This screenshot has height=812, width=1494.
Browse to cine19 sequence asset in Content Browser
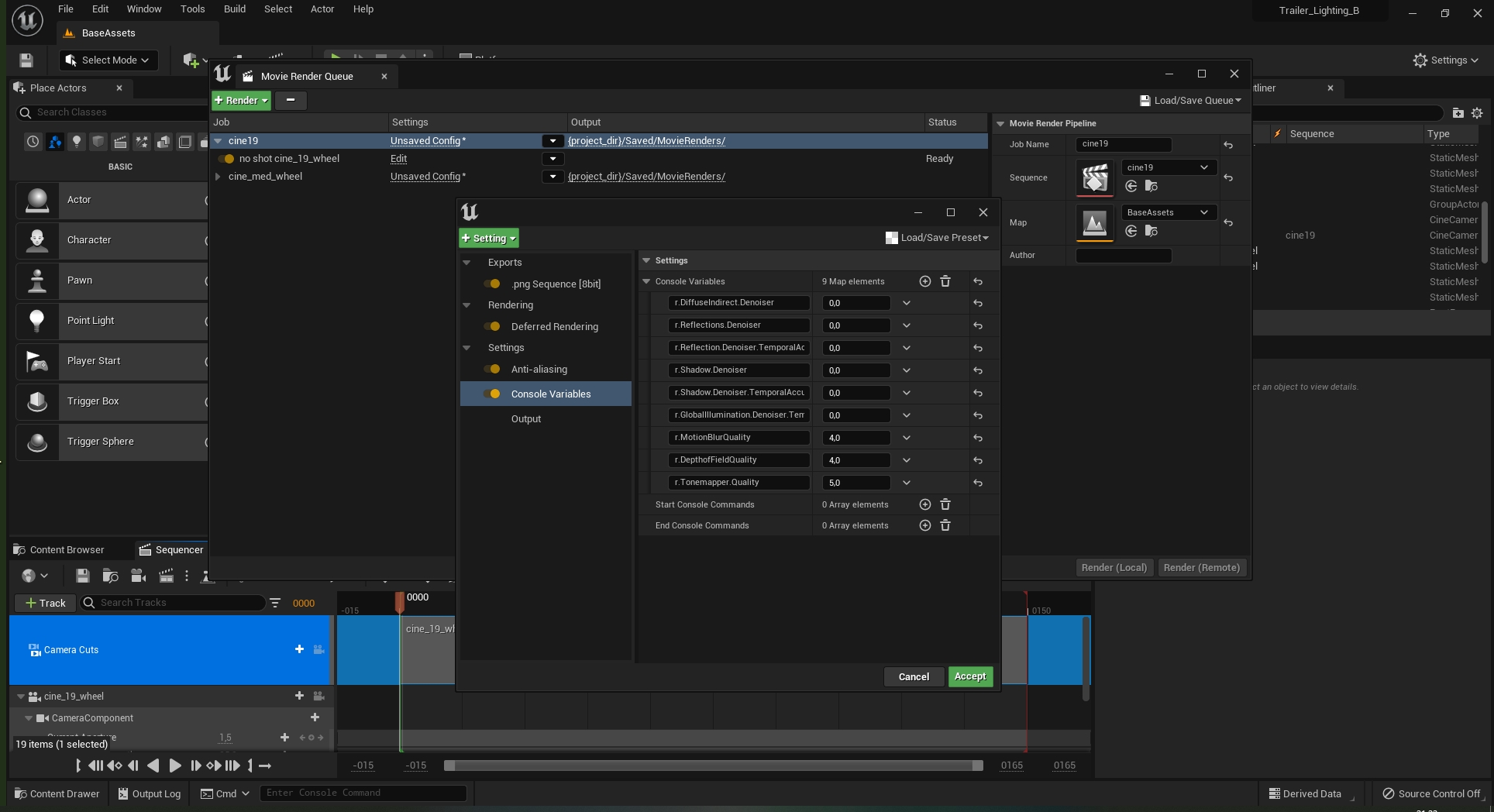tap(1151, 186)
